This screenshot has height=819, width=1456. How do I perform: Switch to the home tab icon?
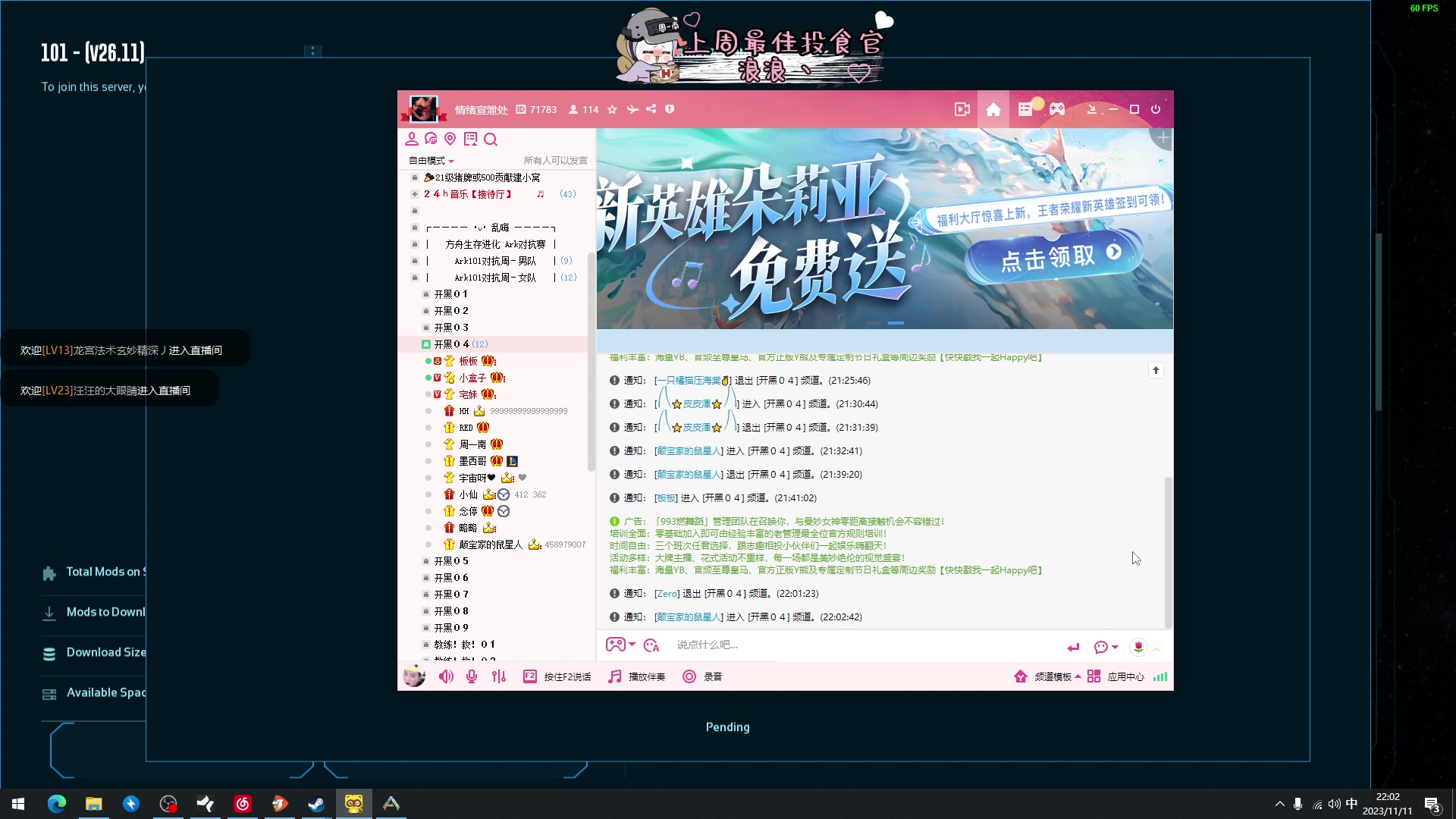(993, 110)
